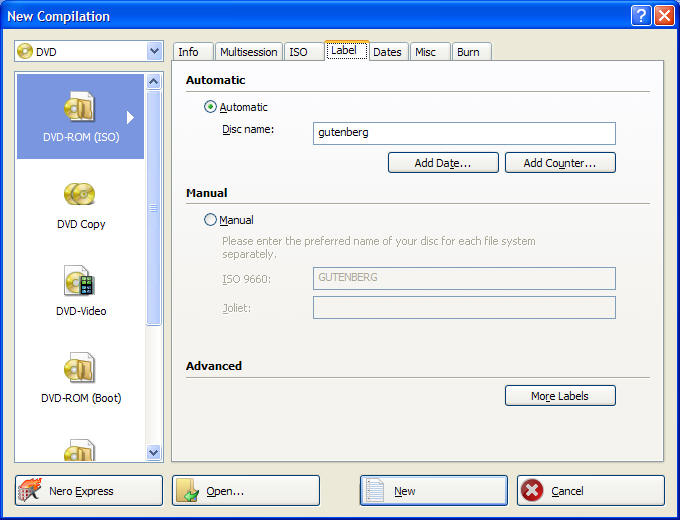Launch Nero Express
680x520 pixels.
(x=89, y=491)
